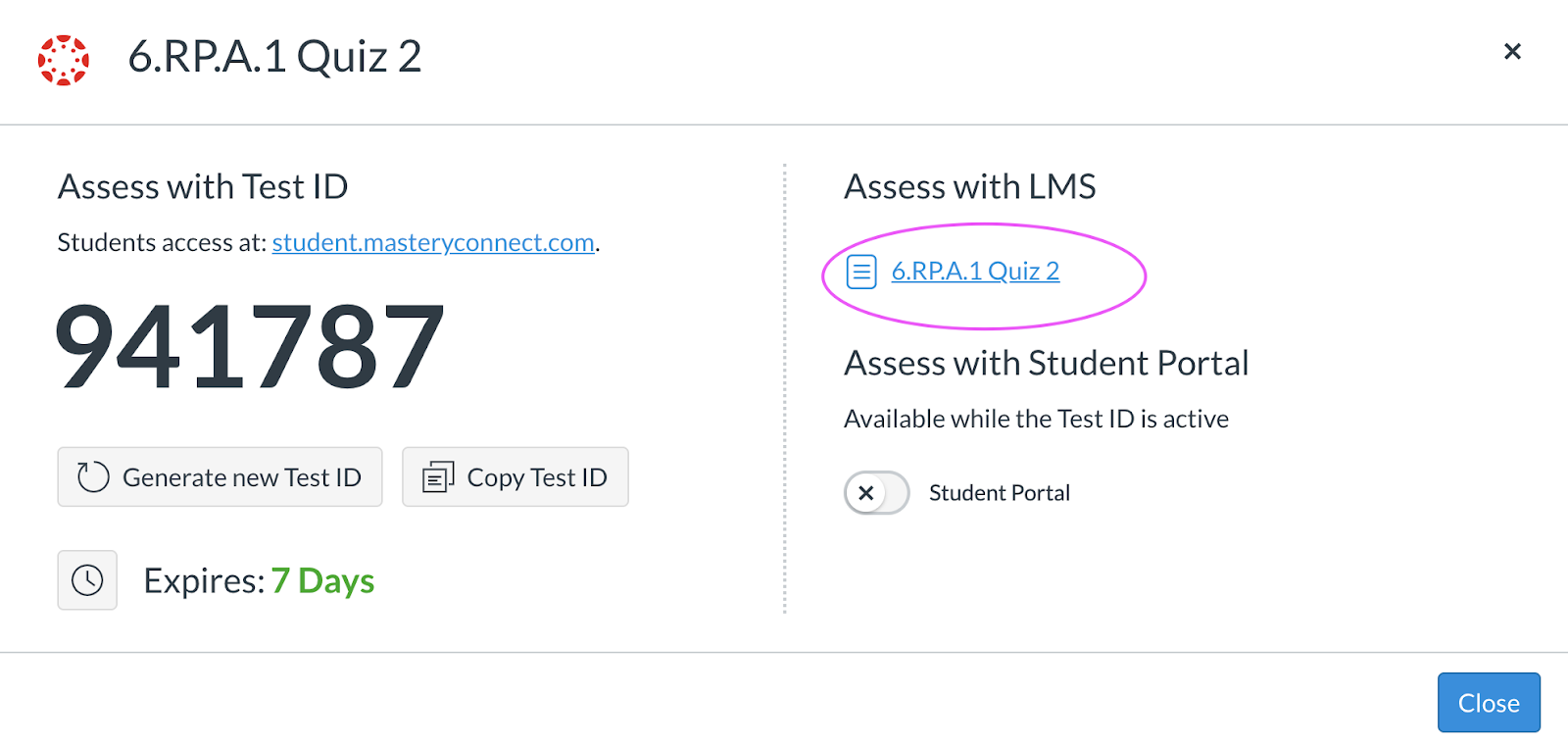This screenshot has height=747, width=1568.
Task: Open the student.masteryconnect.com link
Action: point(433,242)
